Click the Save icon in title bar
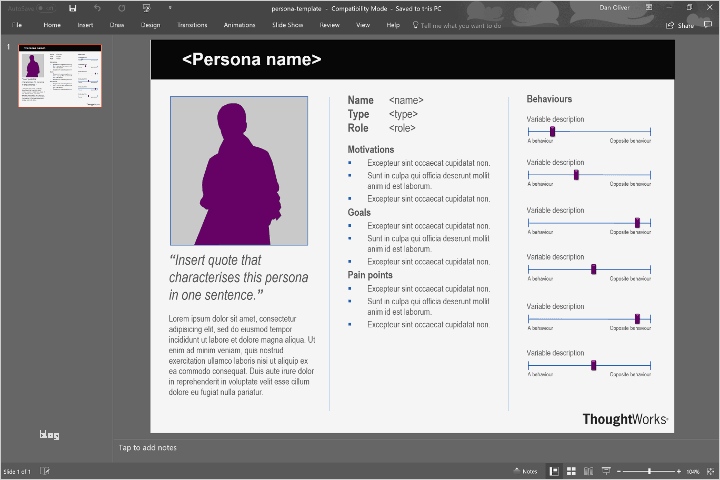The image size is (720, 480). [x=73, y=8]
